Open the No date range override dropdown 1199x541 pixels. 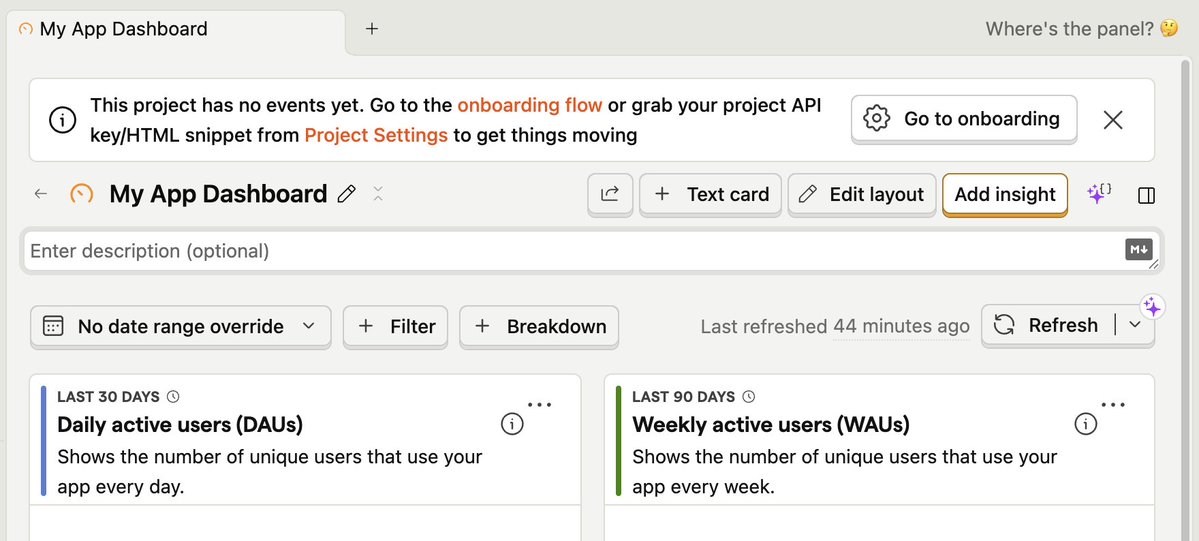click(181, 326)
